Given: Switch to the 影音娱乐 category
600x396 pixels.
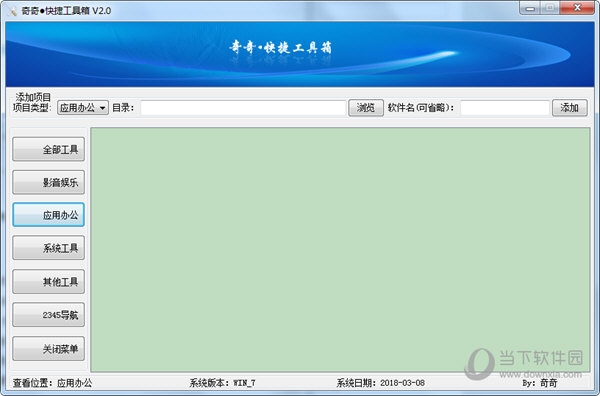Looking at the screenshot, I should (49, 182).
